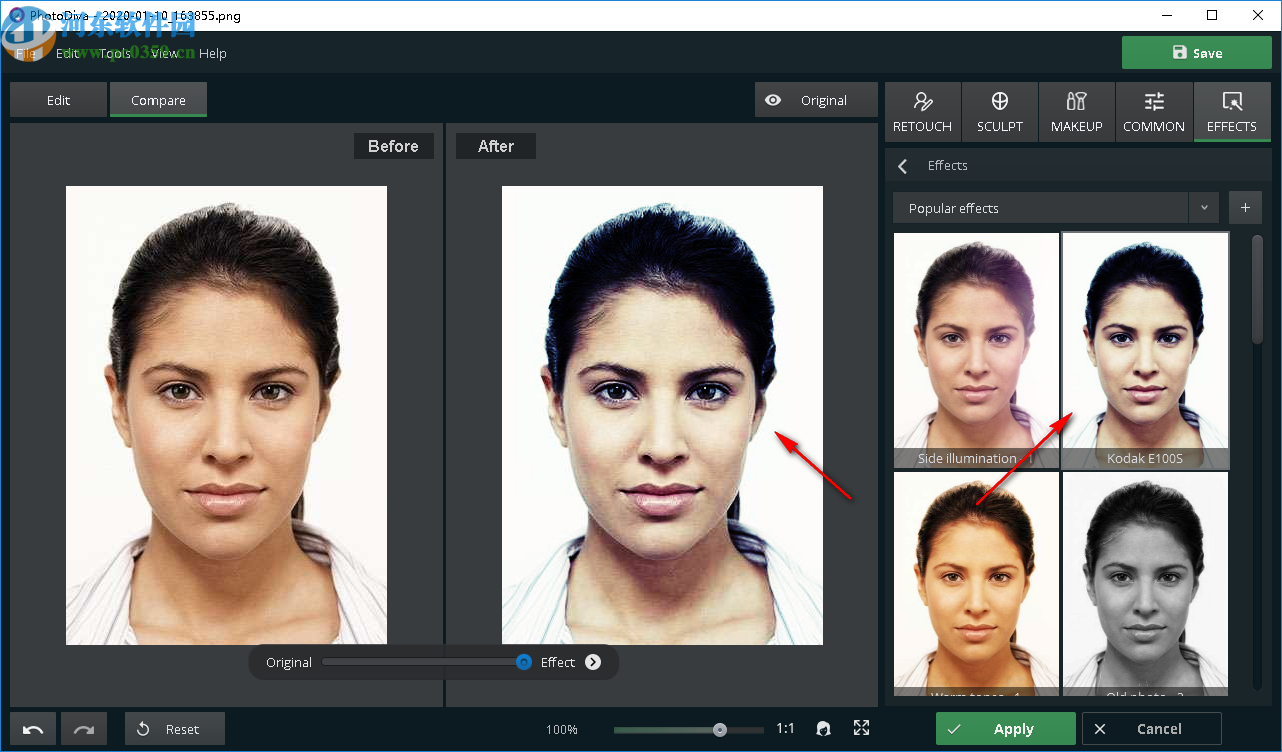The height and width of the screenshot is (752, 1282).
Task: Click the green Apply button
Action: pos(1005,729)
